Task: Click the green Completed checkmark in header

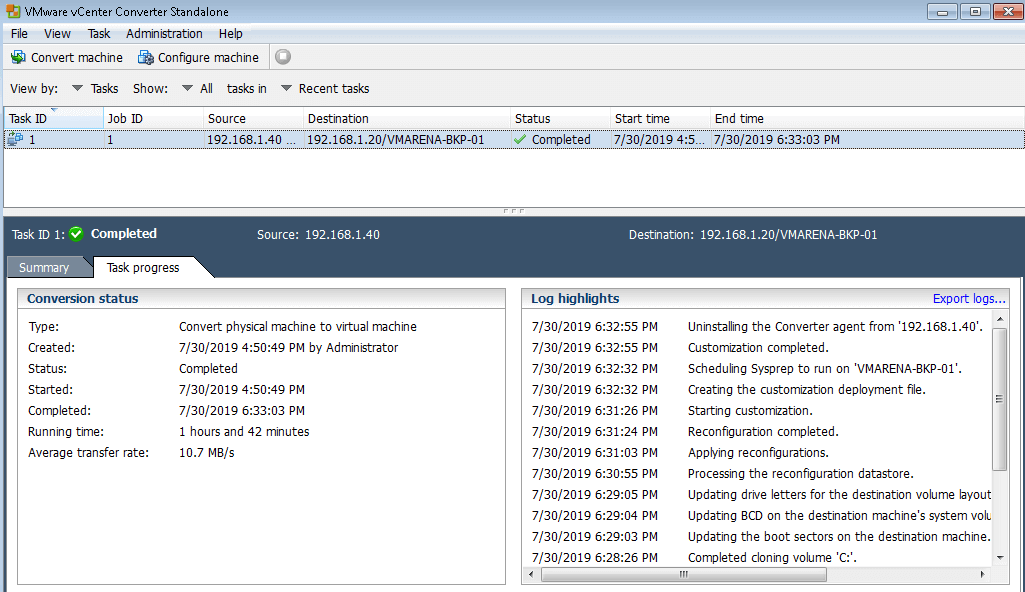Action: [x=76, y=234]
